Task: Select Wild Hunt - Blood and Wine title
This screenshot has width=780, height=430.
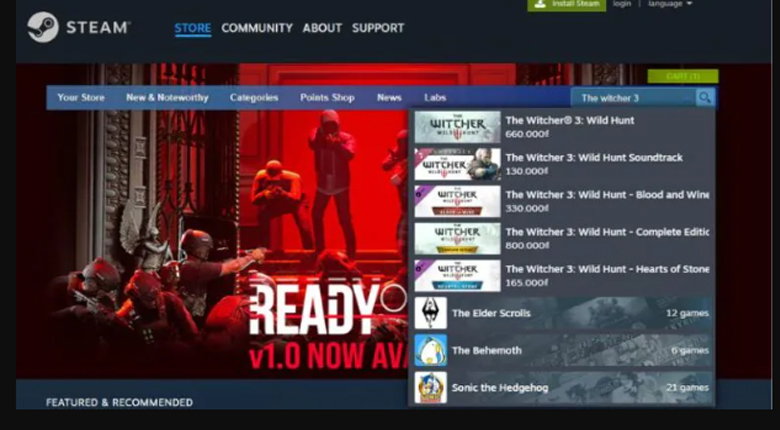Action: (x=607, y=195)
